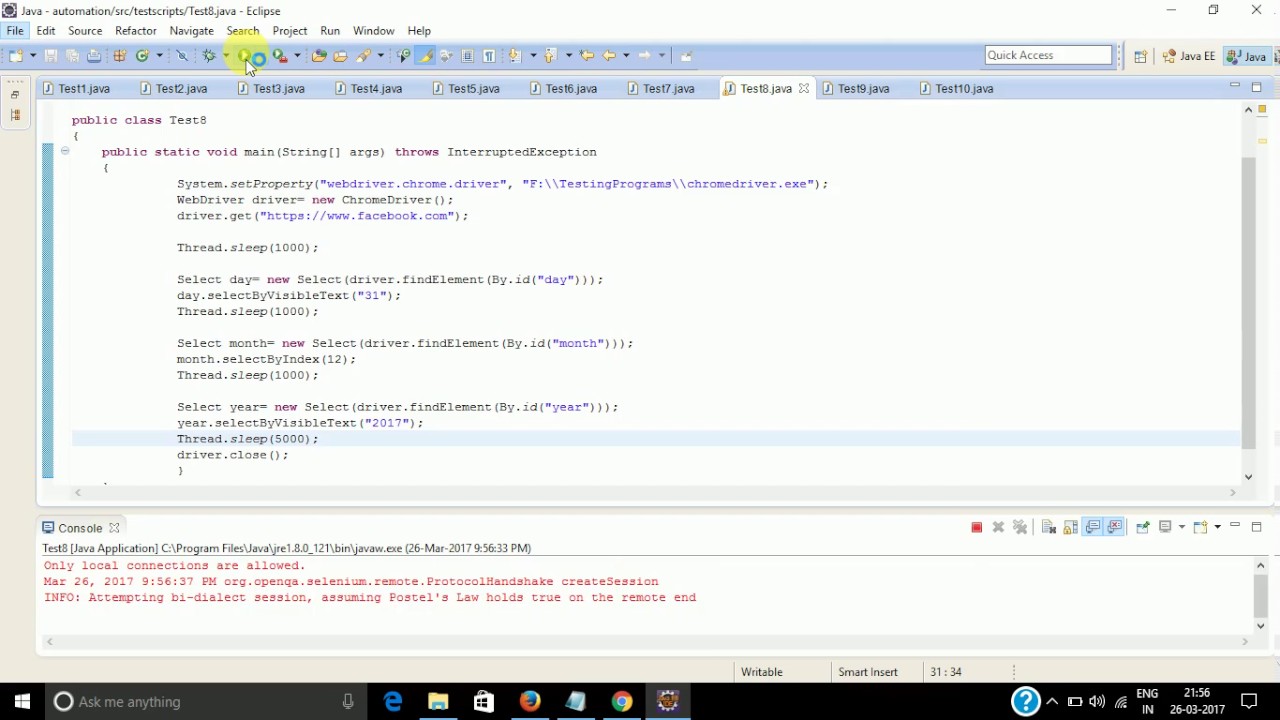Toggle Scroll Lock in Console
1280x720 pixels.
[x=1070, y=527]
